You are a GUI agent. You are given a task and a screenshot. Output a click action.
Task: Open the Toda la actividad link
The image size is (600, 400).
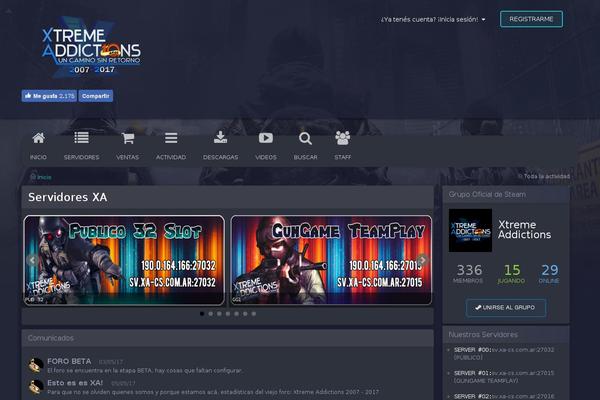pos(544,176)
